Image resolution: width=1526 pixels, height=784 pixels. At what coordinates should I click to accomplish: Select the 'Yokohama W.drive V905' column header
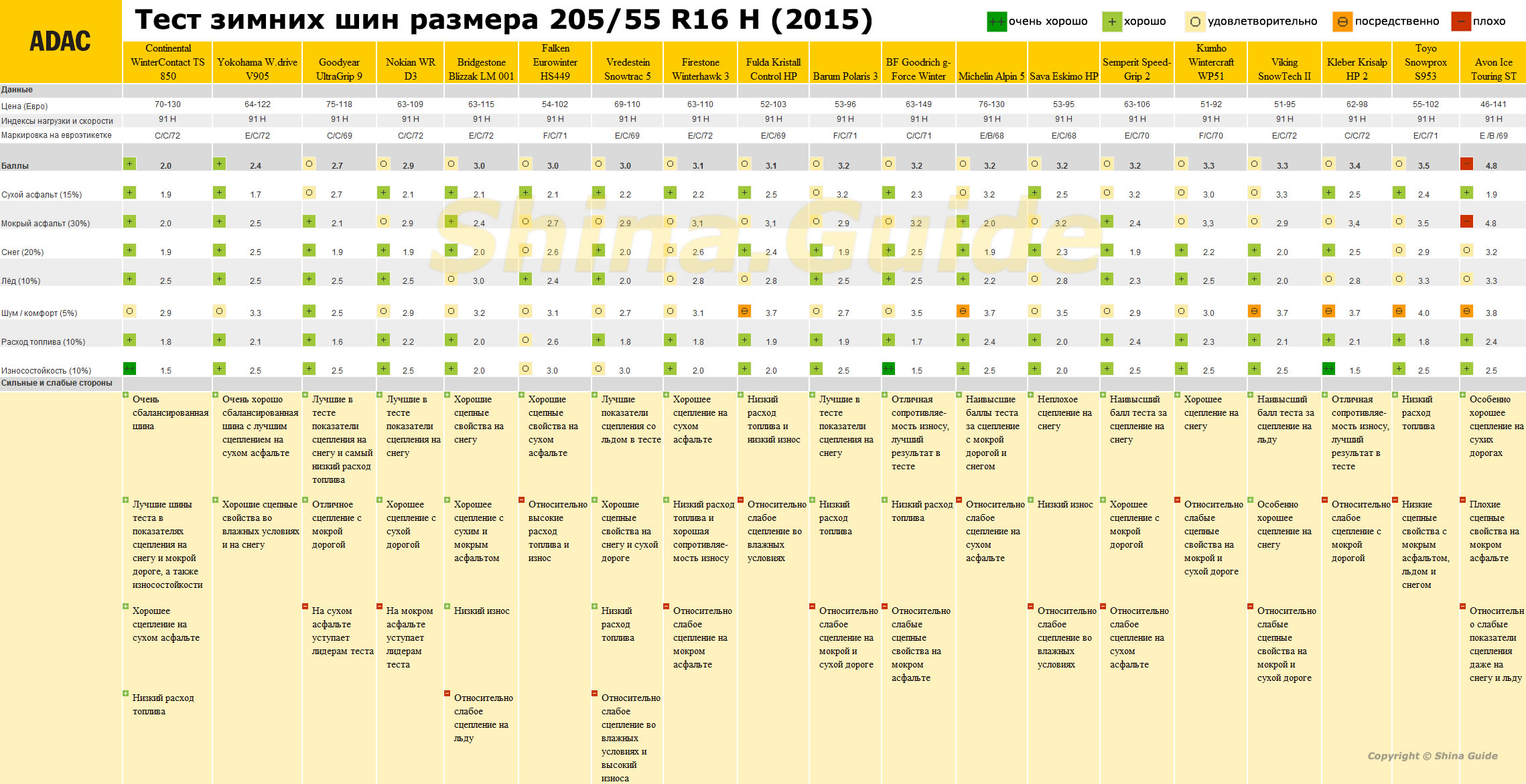[x=257, y=62]
